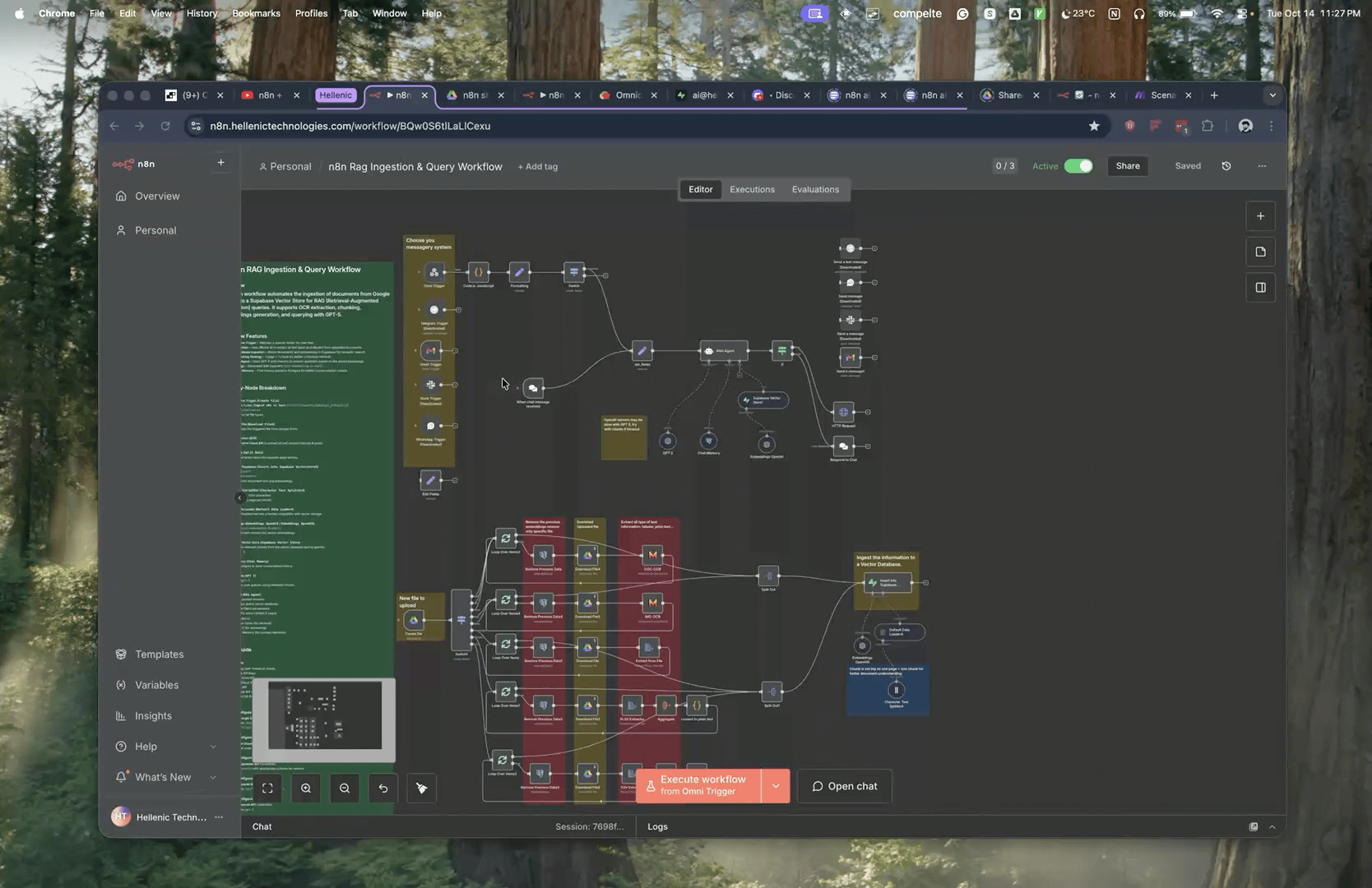The image size is (1372, 888).
Task: Click the reset zoom arrow button
Action: (383, 789)
